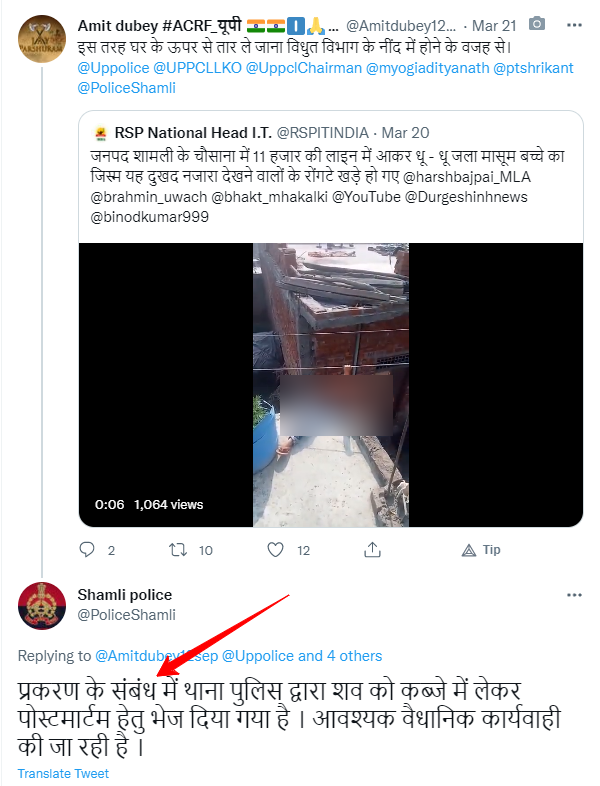The image size is (600, 786).
Task: Open Shamli police profile picture
Action: (x=40, y=604)
